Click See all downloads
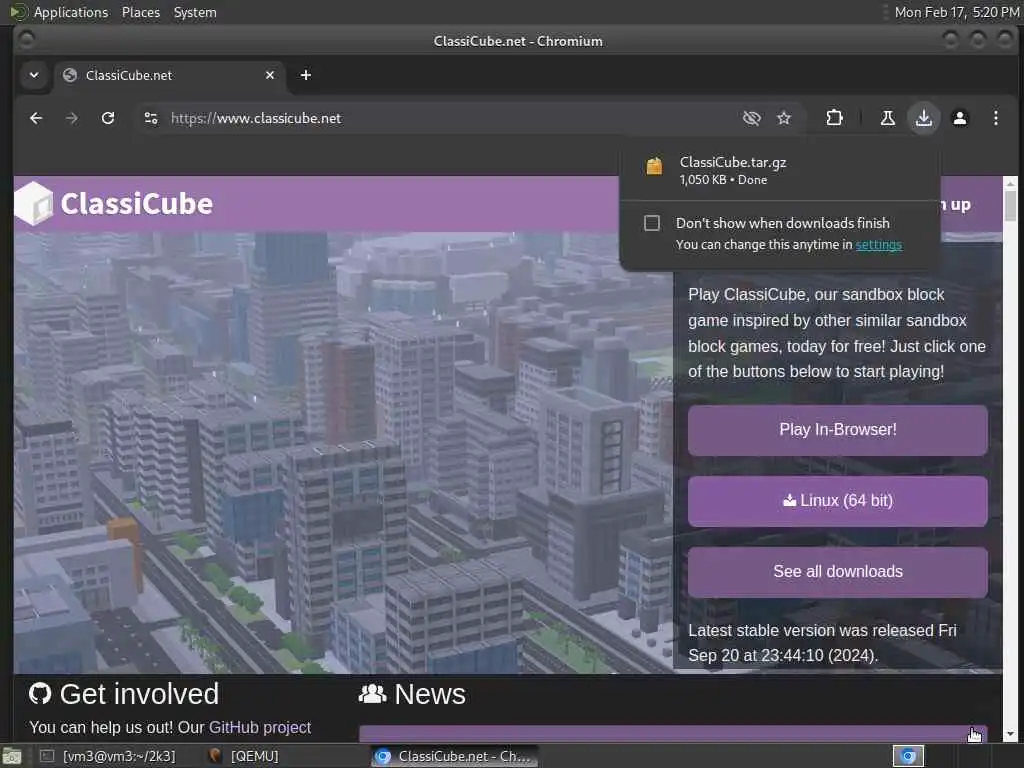Screen dimensions: 1024x768 pos(837,571)
